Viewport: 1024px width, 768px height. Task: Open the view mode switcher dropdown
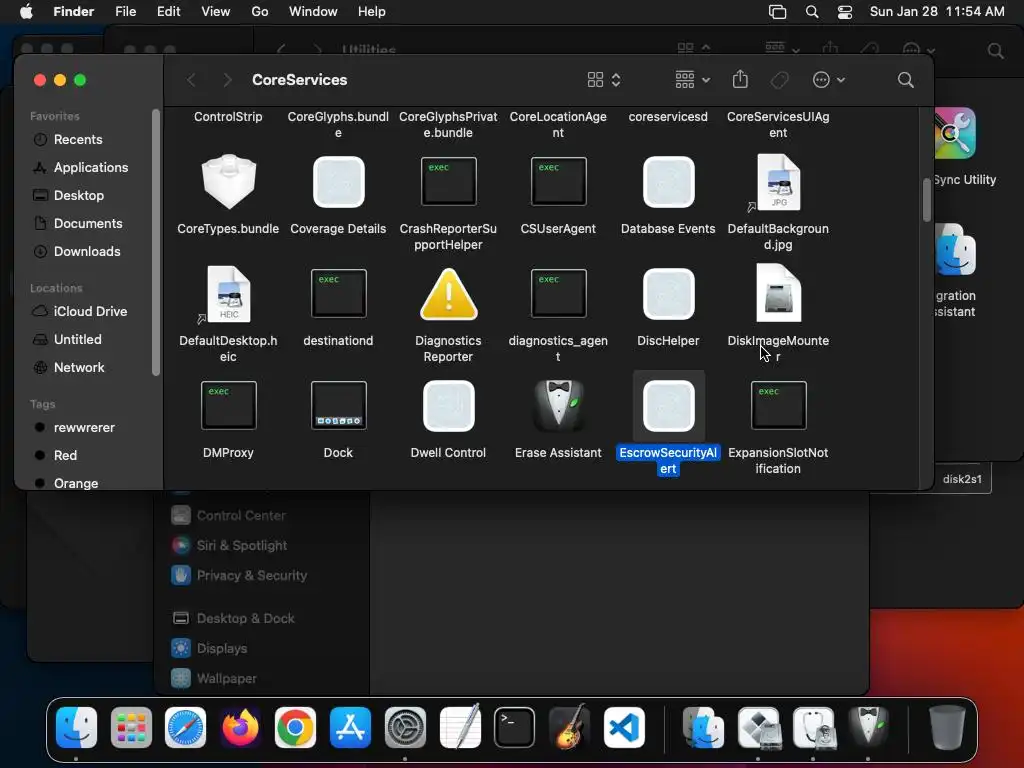603,80
